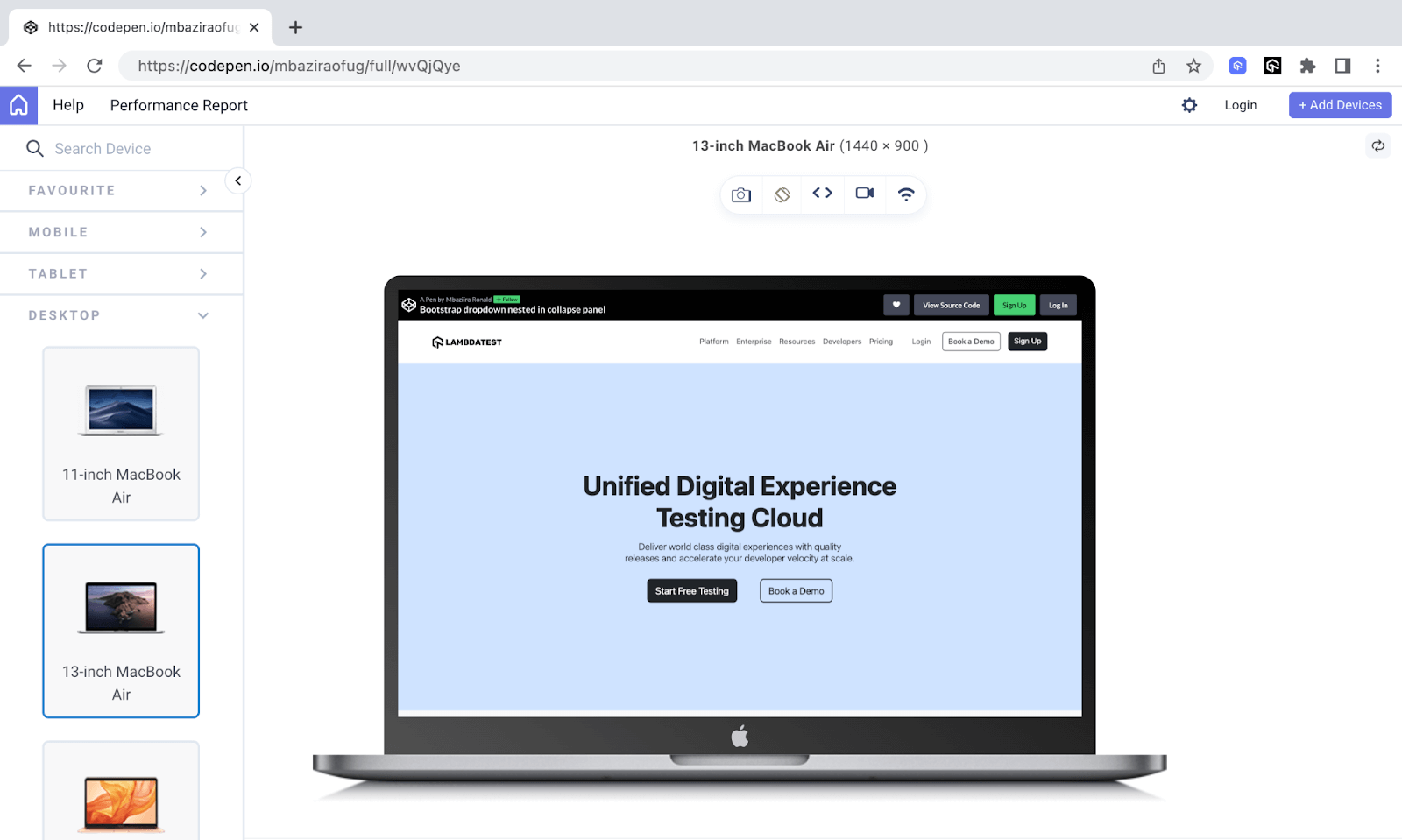Screen dimensions: 1402x840
Task: Expand the Mobile device section
Action: (121, 232)
